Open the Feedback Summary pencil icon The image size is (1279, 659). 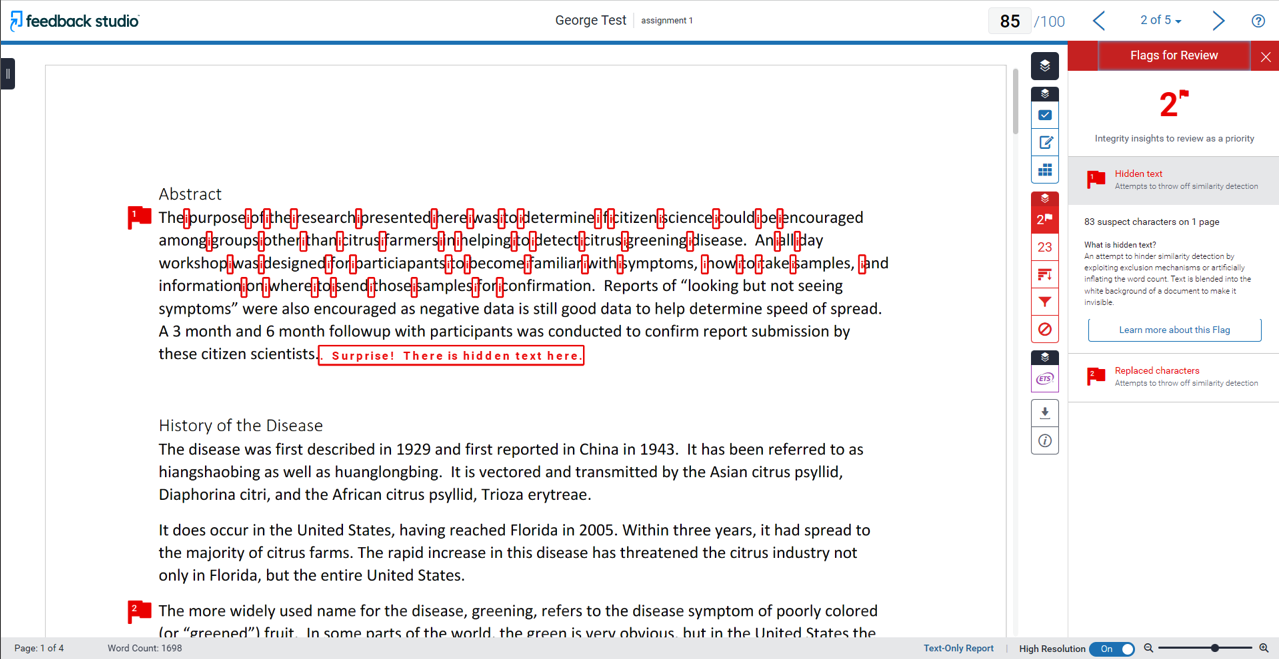click(1045, 143)
